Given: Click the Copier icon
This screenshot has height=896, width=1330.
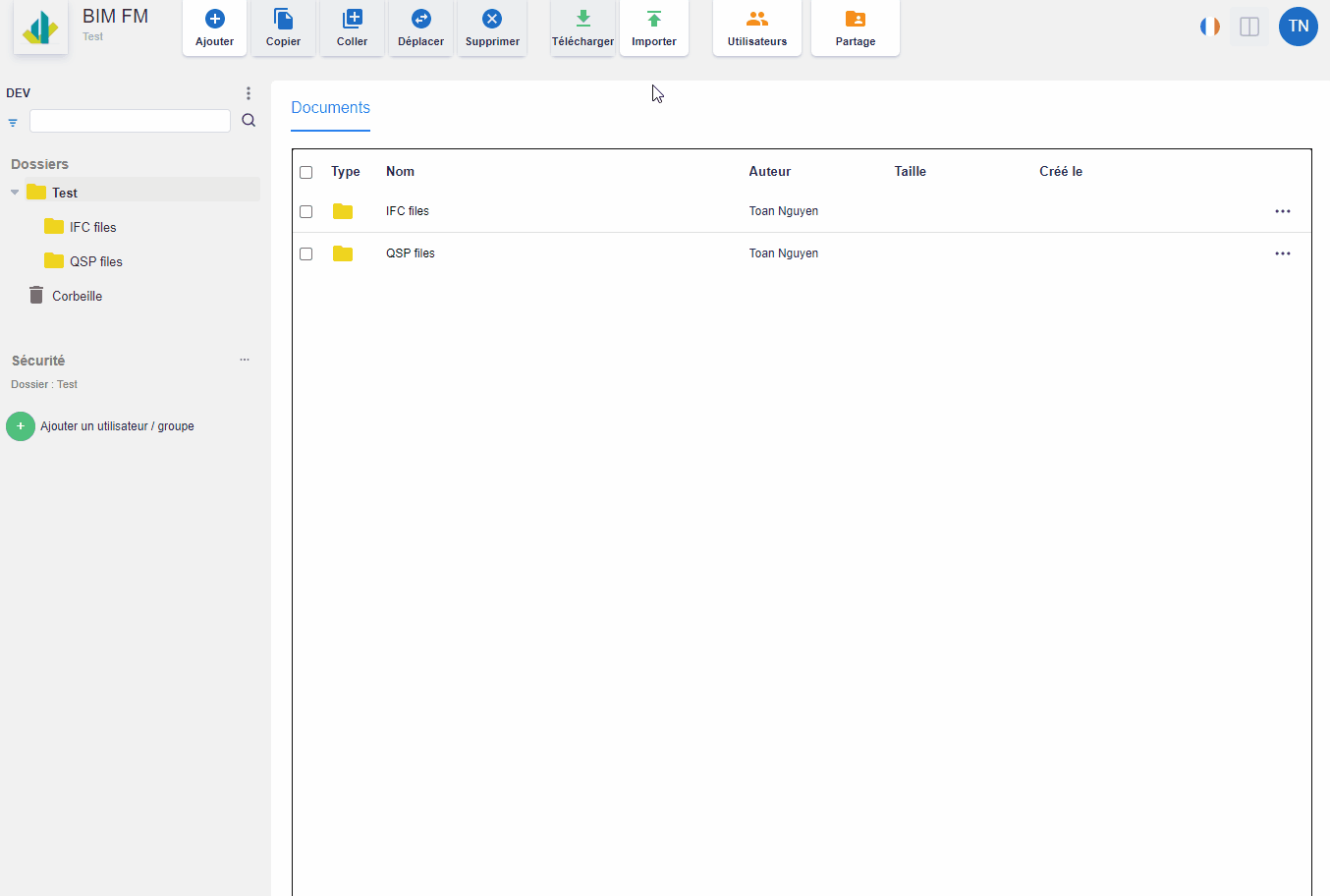Looking at the screenshot, I should pos(283,20).
